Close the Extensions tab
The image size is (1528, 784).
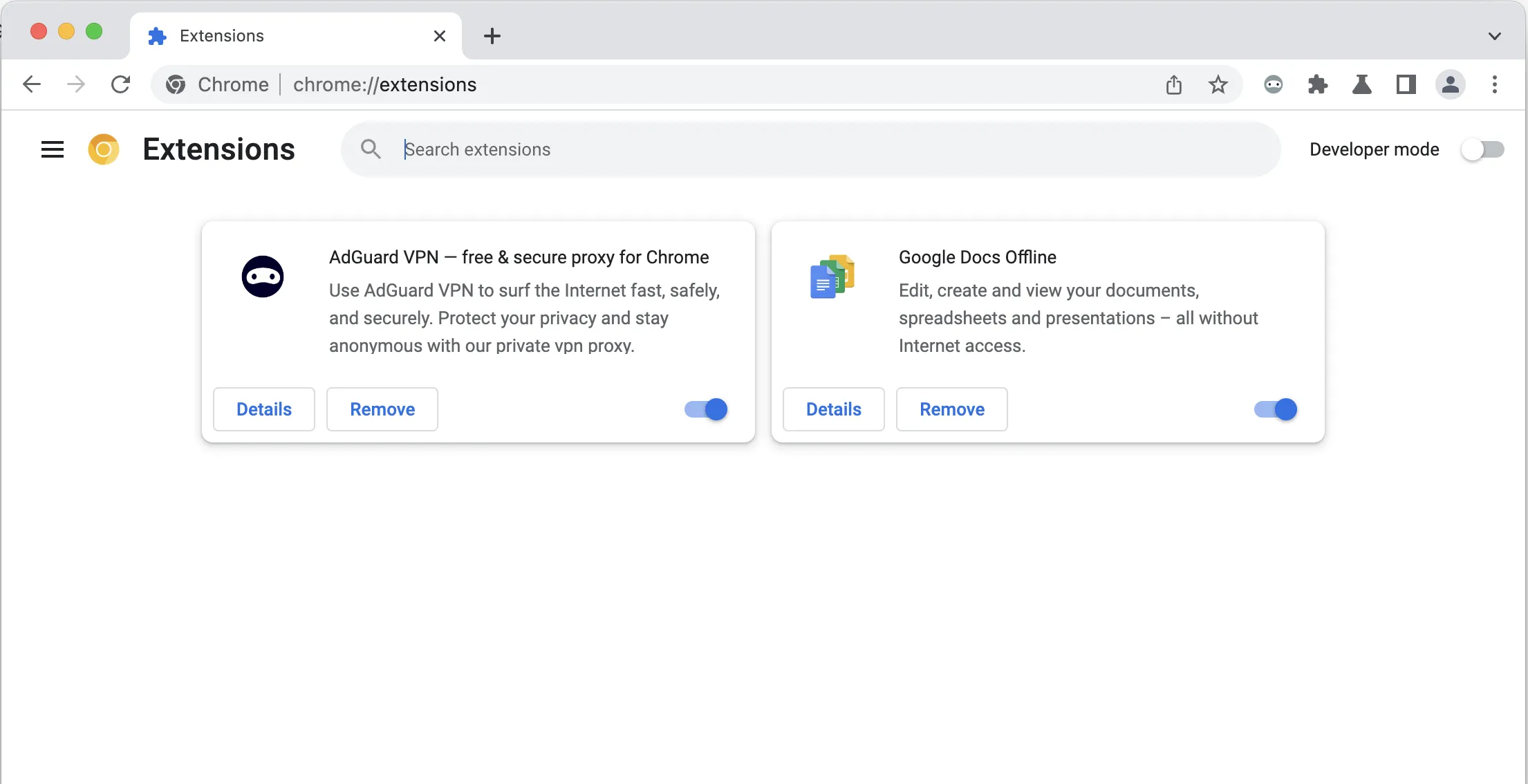point(440,36)
